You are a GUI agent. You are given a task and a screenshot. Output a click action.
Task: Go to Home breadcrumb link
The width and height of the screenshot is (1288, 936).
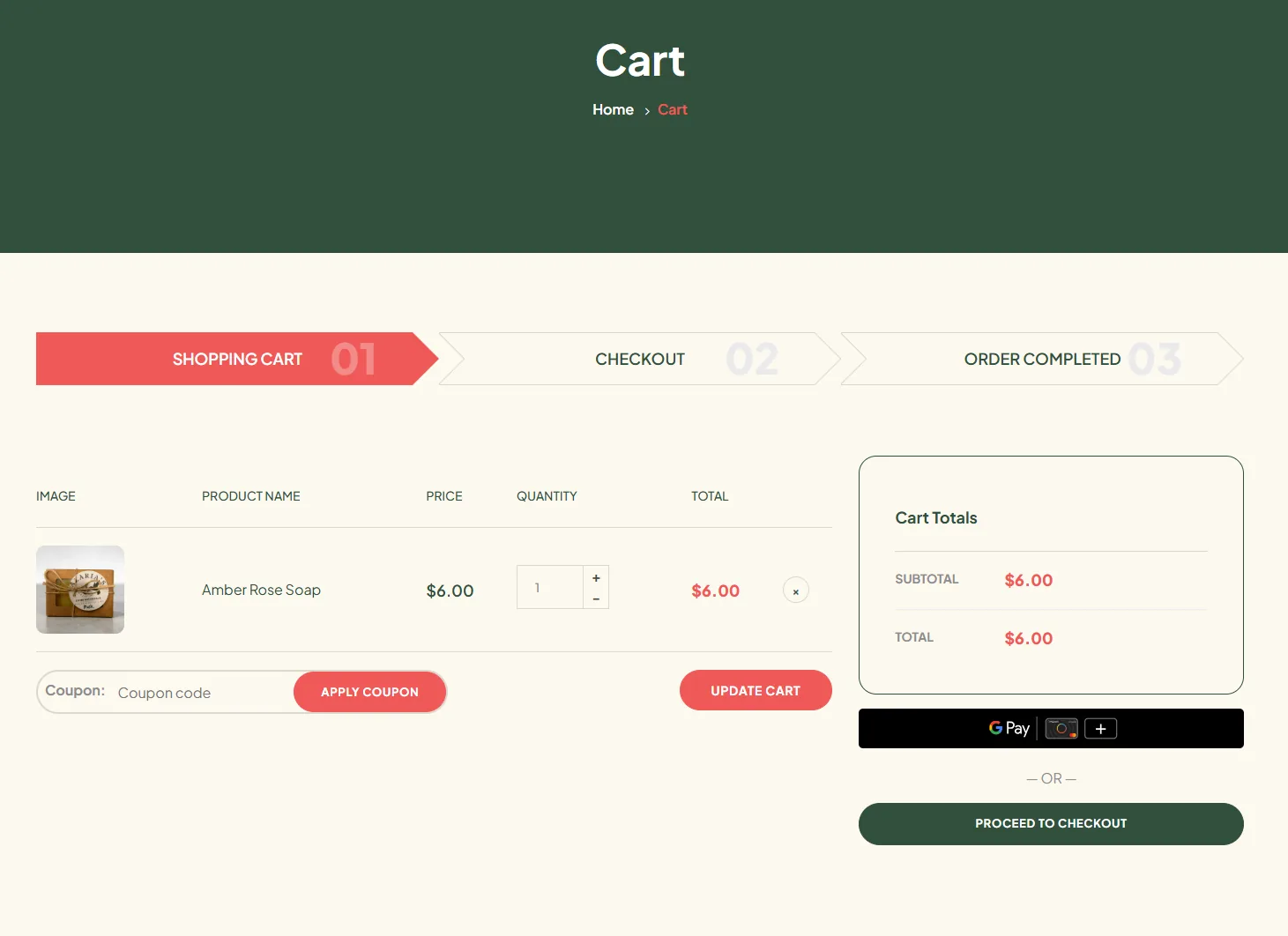click(613, 109)
